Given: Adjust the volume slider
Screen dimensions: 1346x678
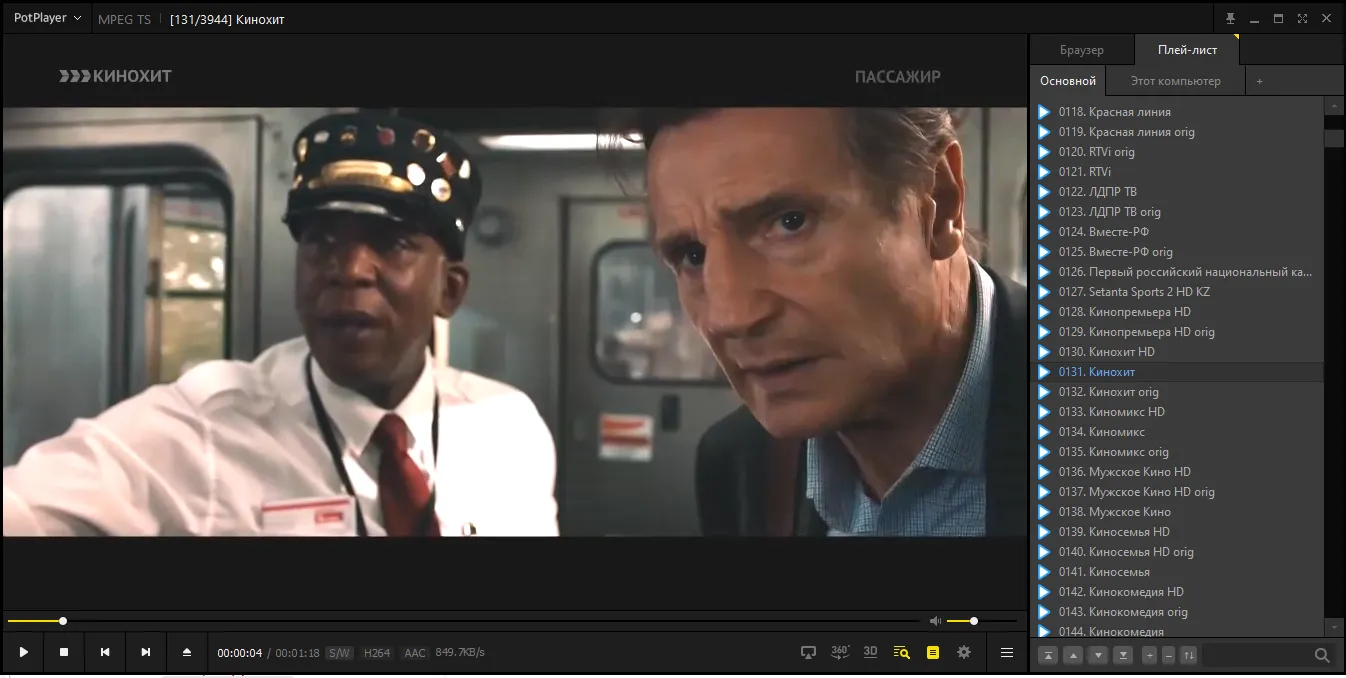Looking at the screenshot, I should click(x=981, y=621).
